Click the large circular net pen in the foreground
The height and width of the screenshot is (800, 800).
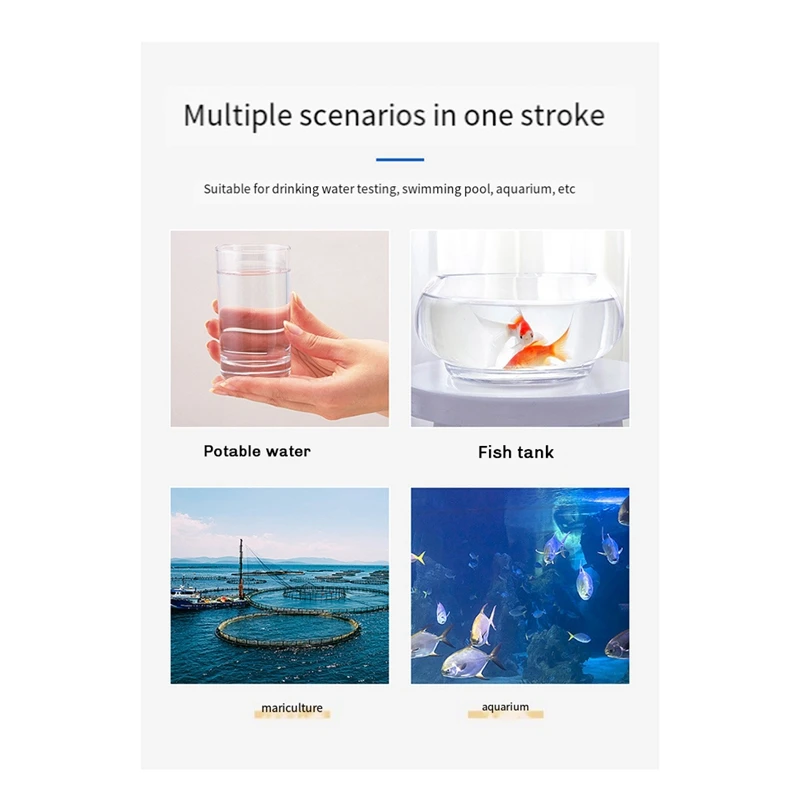pyautogui.click(x=289, y=631)
